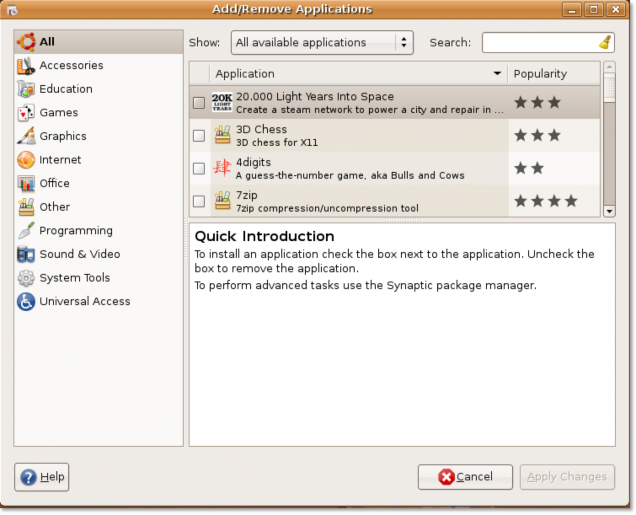The height and width of the screenshot is (515, 636).
Task: Select the Graphics category label
Action: pyautogui.click(x=63, y=136)
